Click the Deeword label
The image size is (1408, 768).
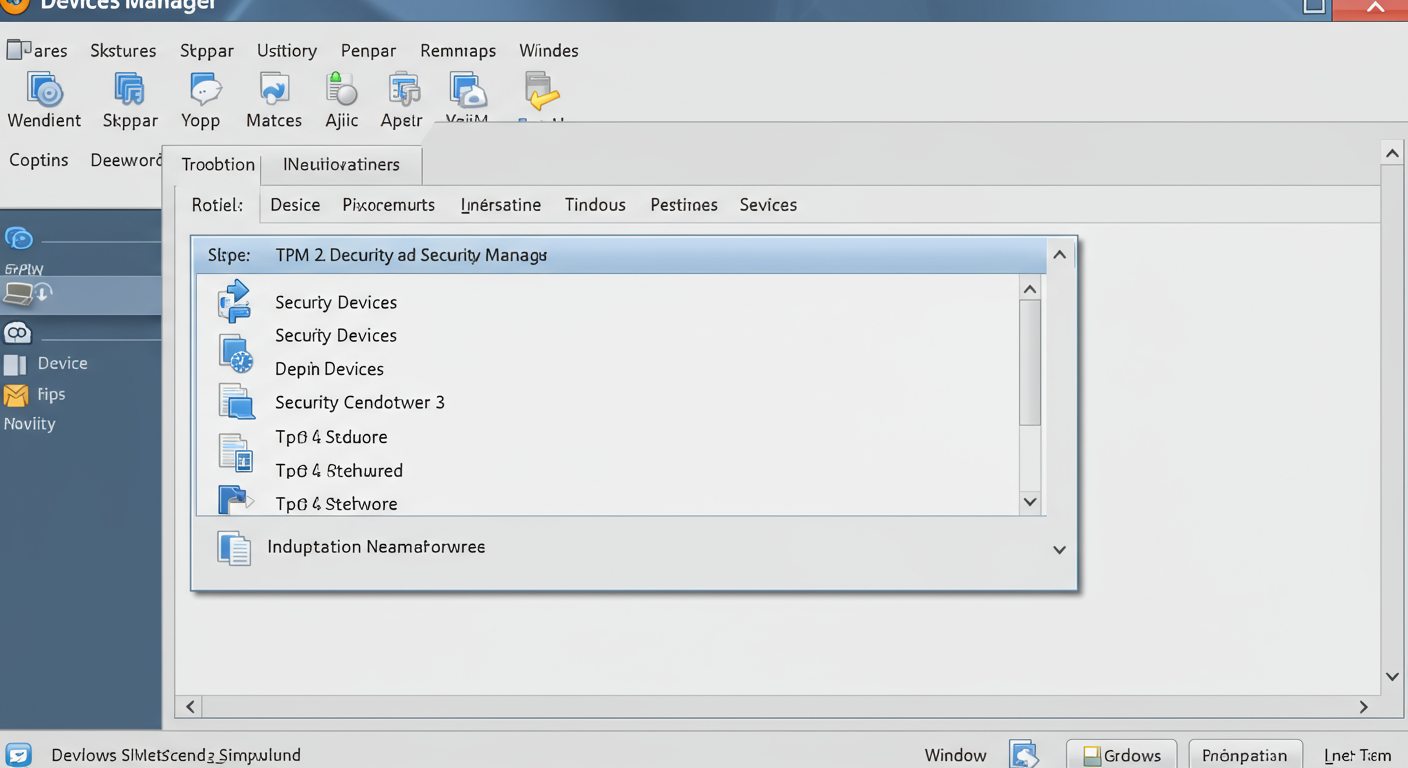126,160
